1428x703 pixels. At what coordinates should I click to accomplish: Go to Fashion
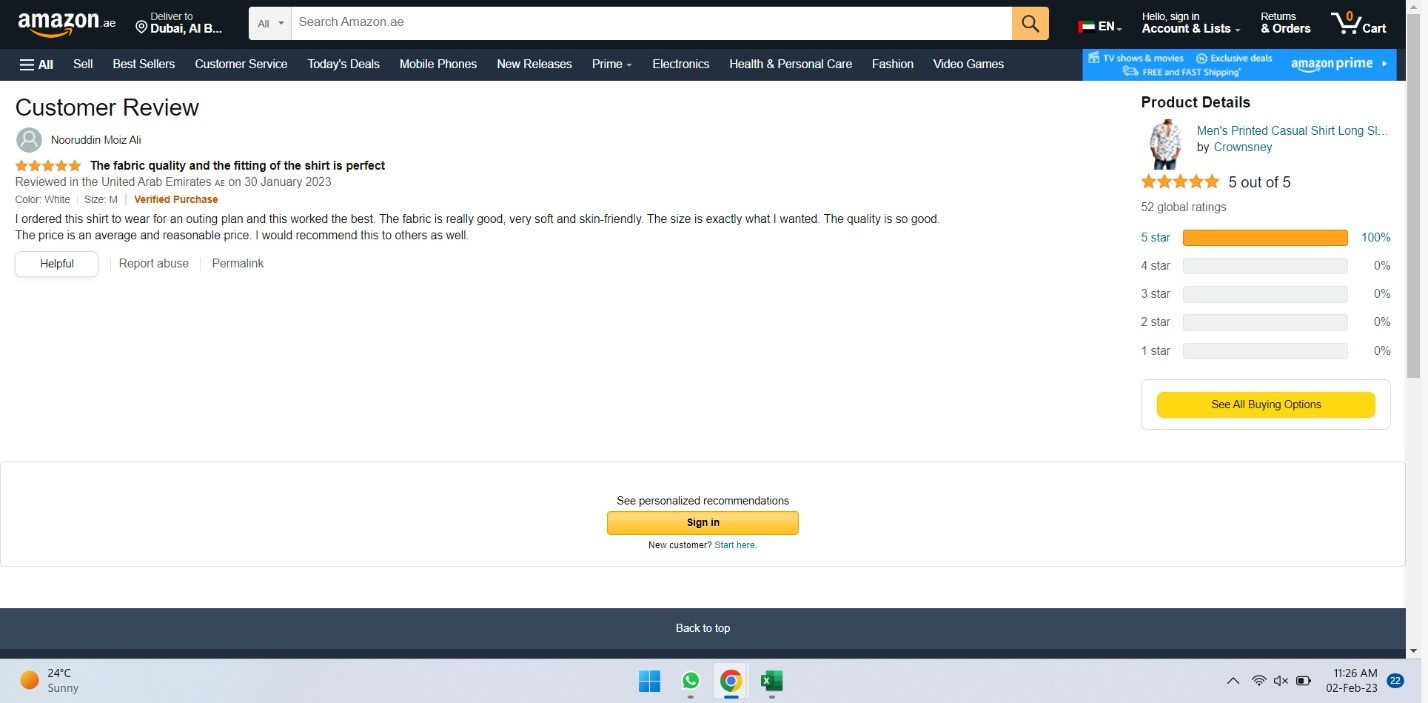pos(893,64)
